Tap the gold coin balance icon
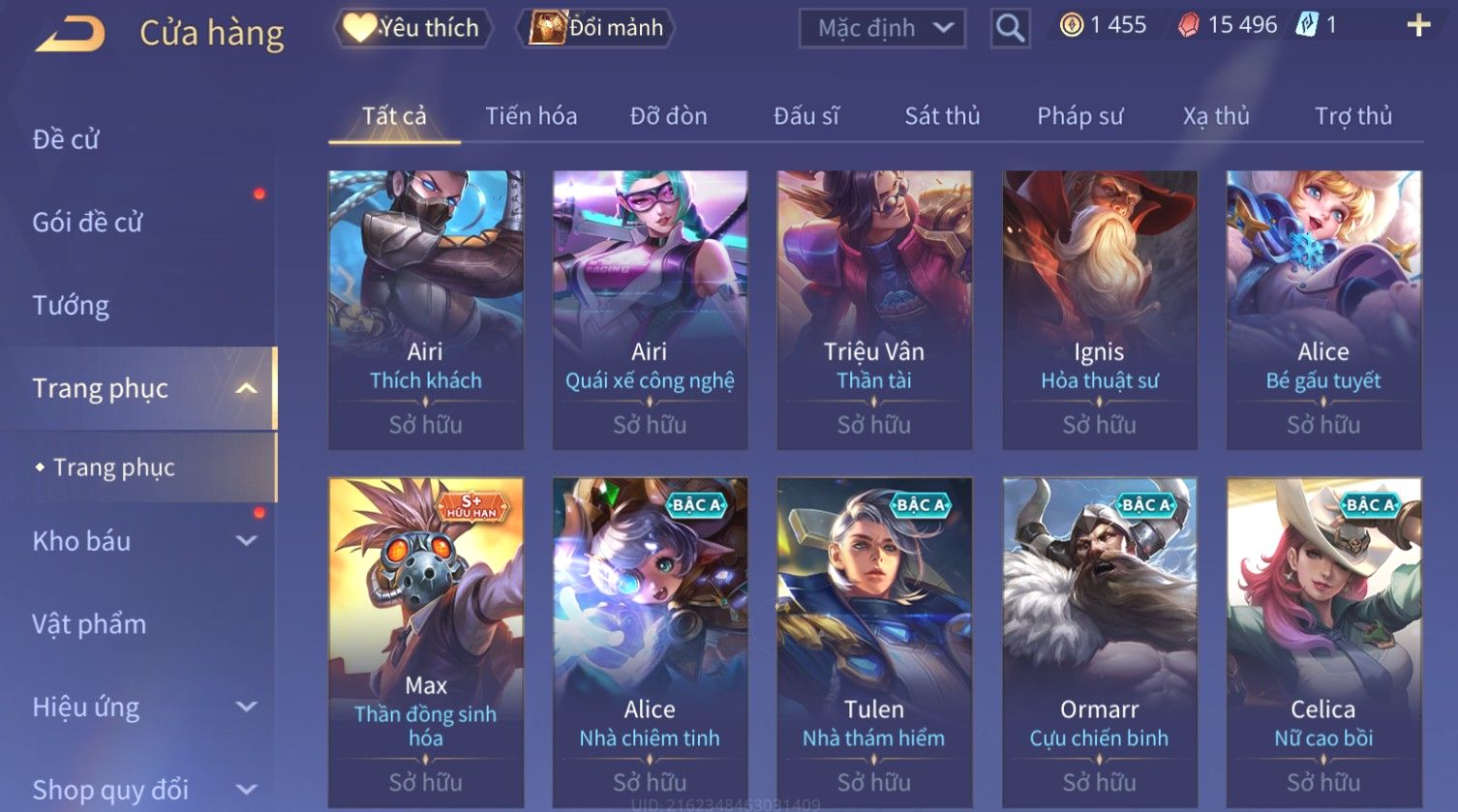 click(x=1071, y=25)
